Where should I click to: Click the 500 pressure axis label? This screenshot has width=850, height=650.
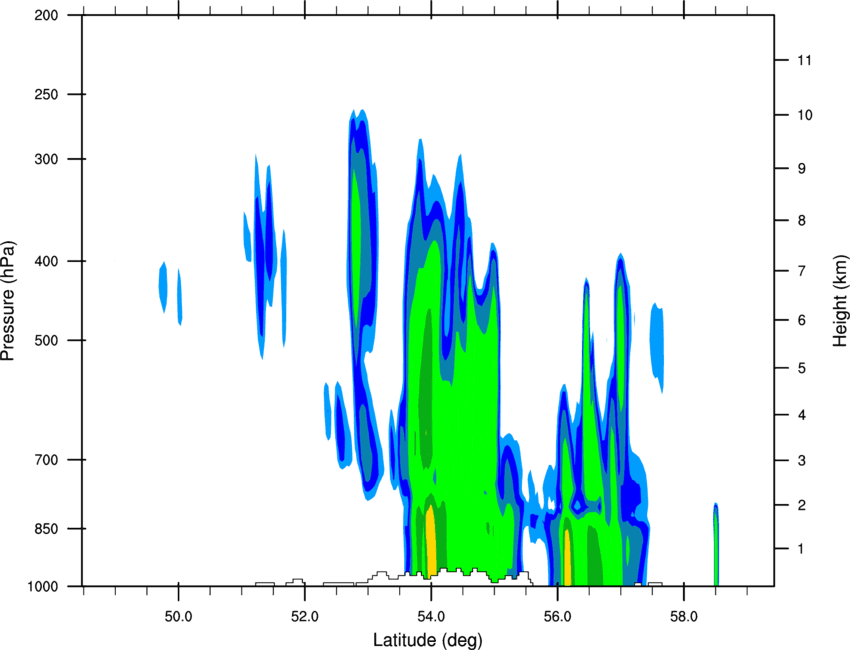(x=46, y=340)
